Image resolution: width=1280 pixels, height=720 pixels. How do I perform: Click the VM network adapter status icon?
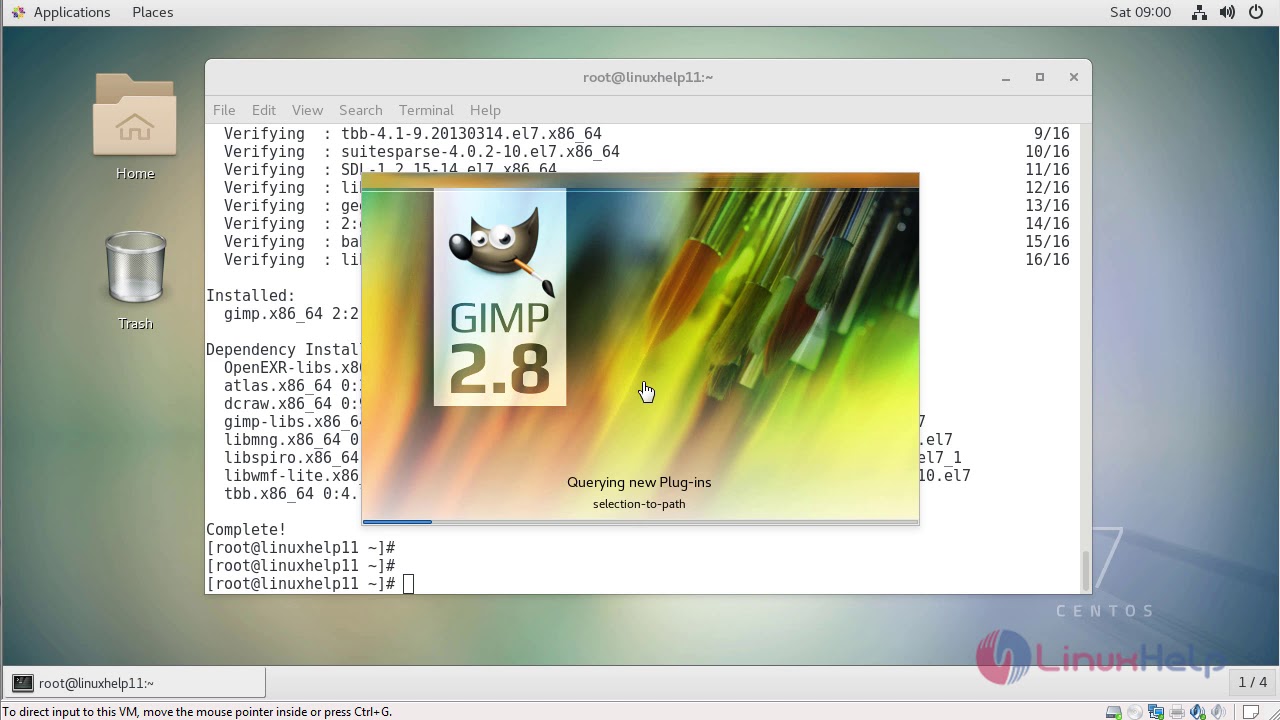1156,712
